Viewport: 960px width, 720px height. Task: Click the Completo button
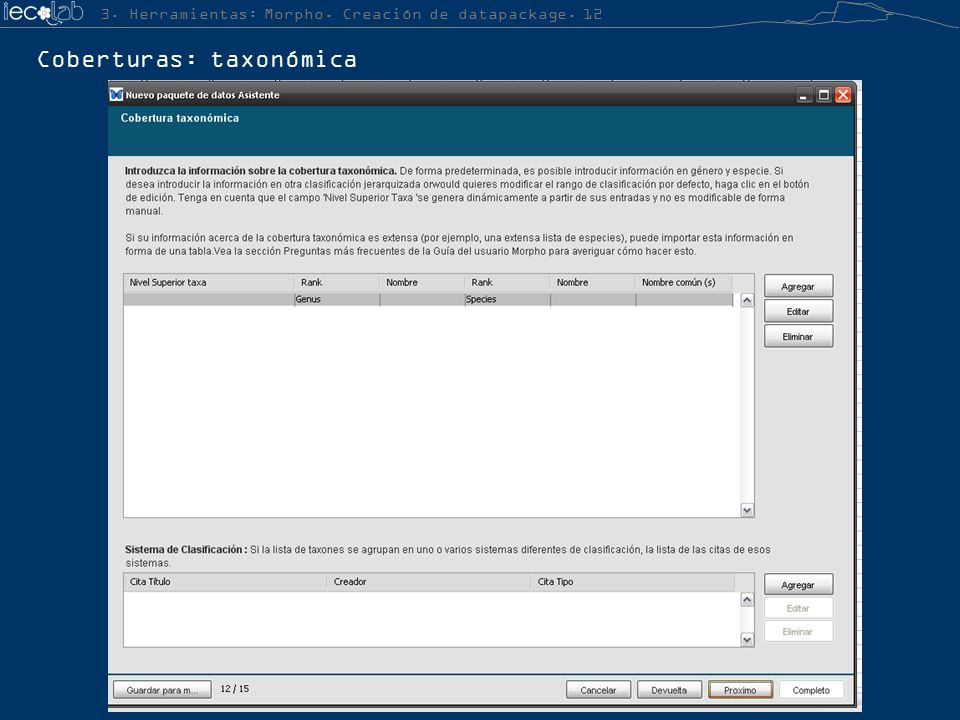[811, 690]
